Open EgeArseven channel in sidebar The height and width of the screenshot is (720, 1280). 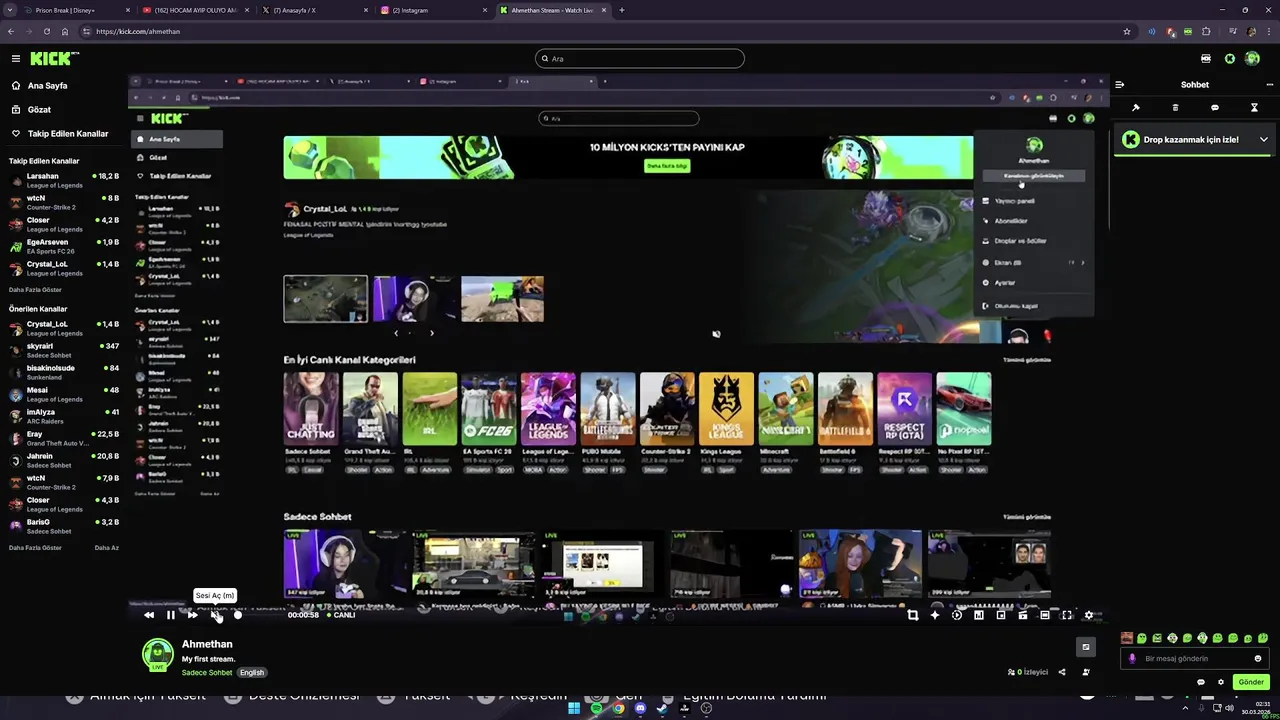(64, 246)
